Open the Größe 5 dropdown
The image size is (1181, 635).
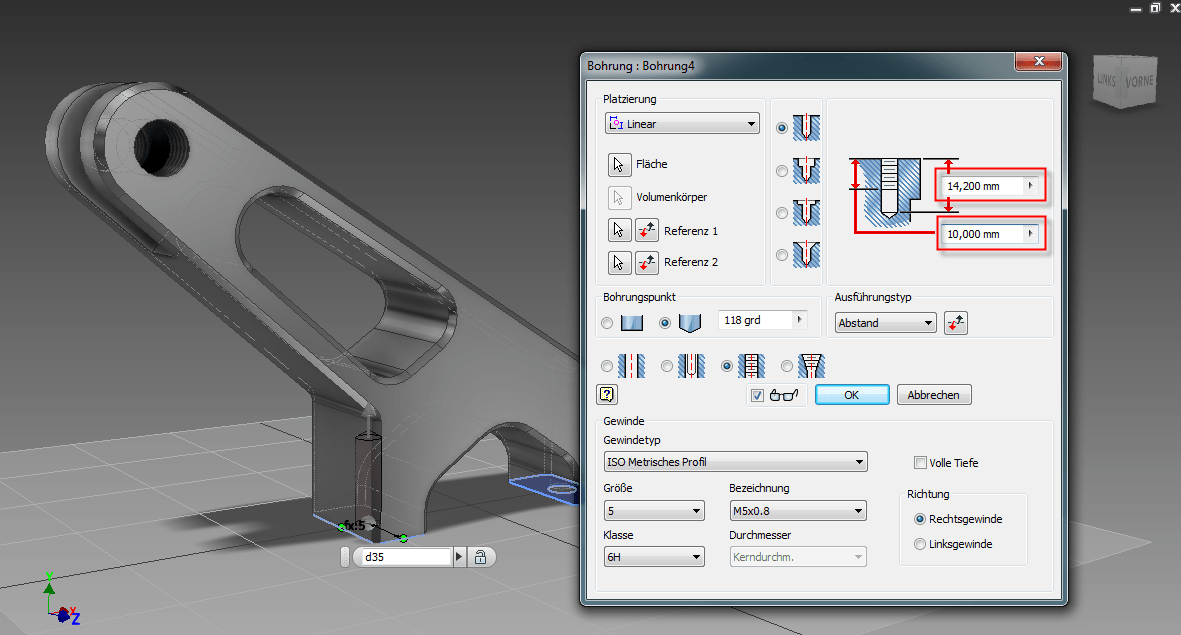point(655,511)
